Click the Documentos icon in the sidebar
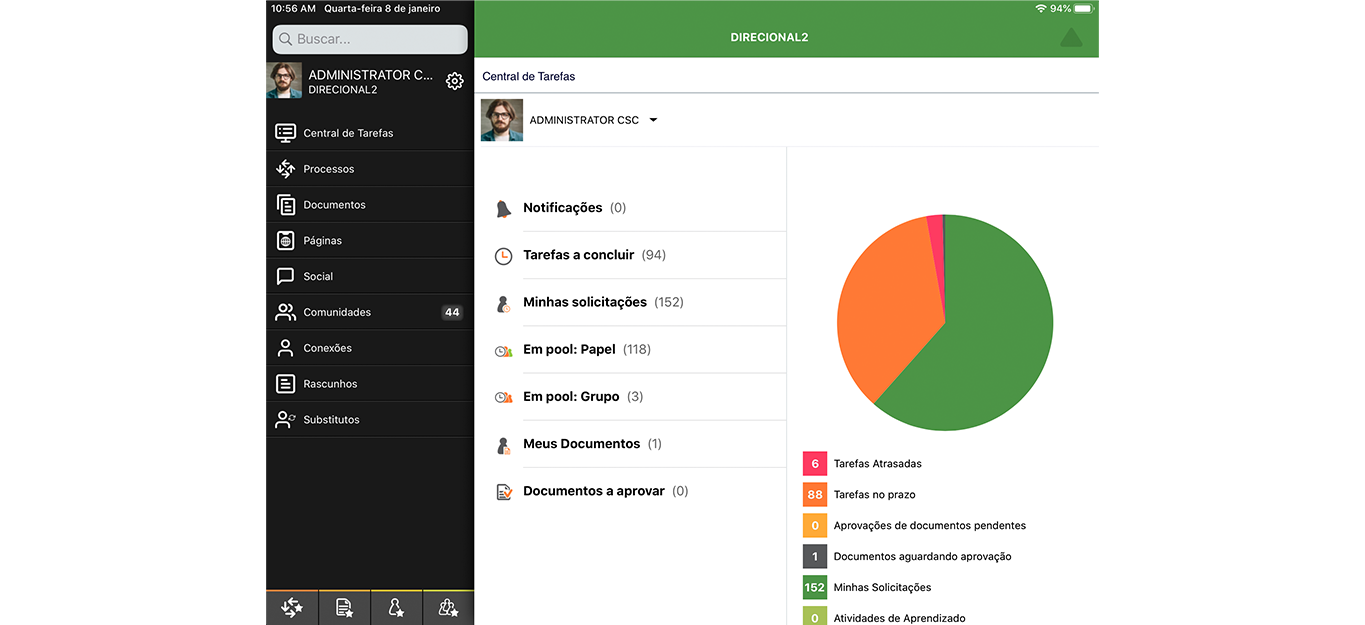1365x625 pixels. click(x=286, y=205)
